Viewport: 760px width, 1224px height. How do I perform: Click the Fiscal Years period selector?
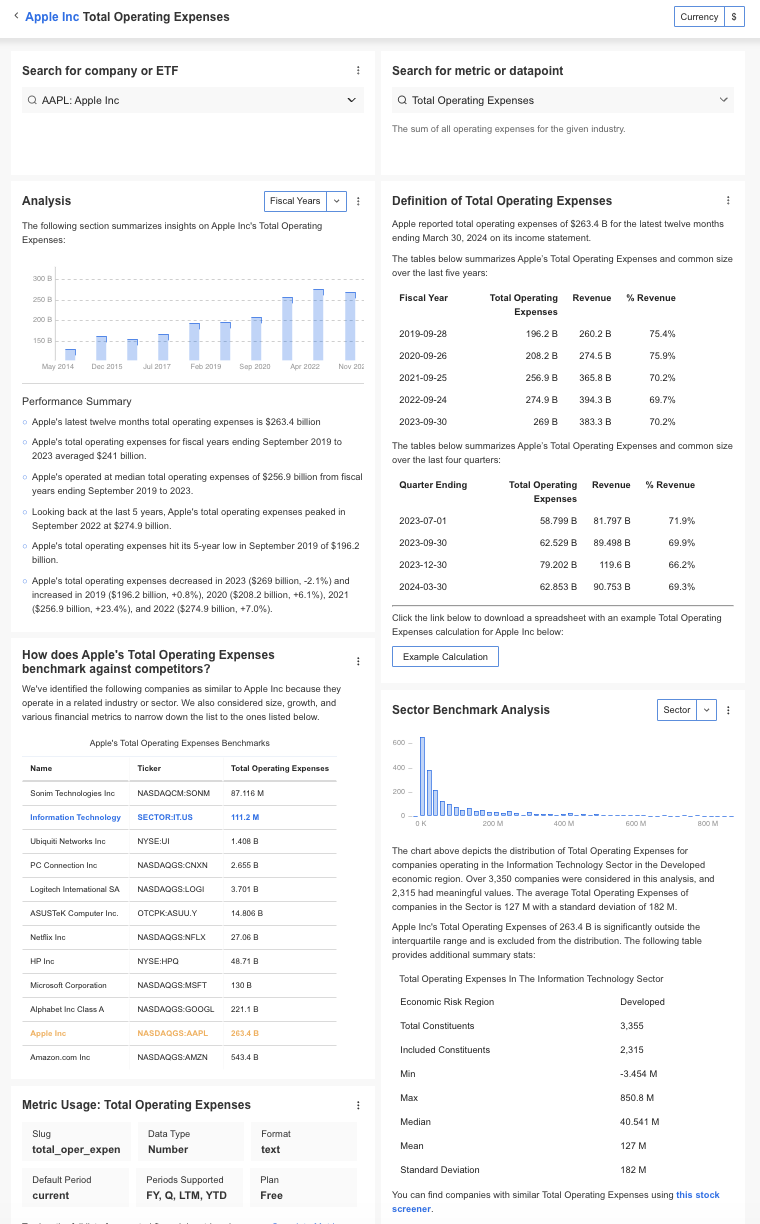(x=295, y=201)
